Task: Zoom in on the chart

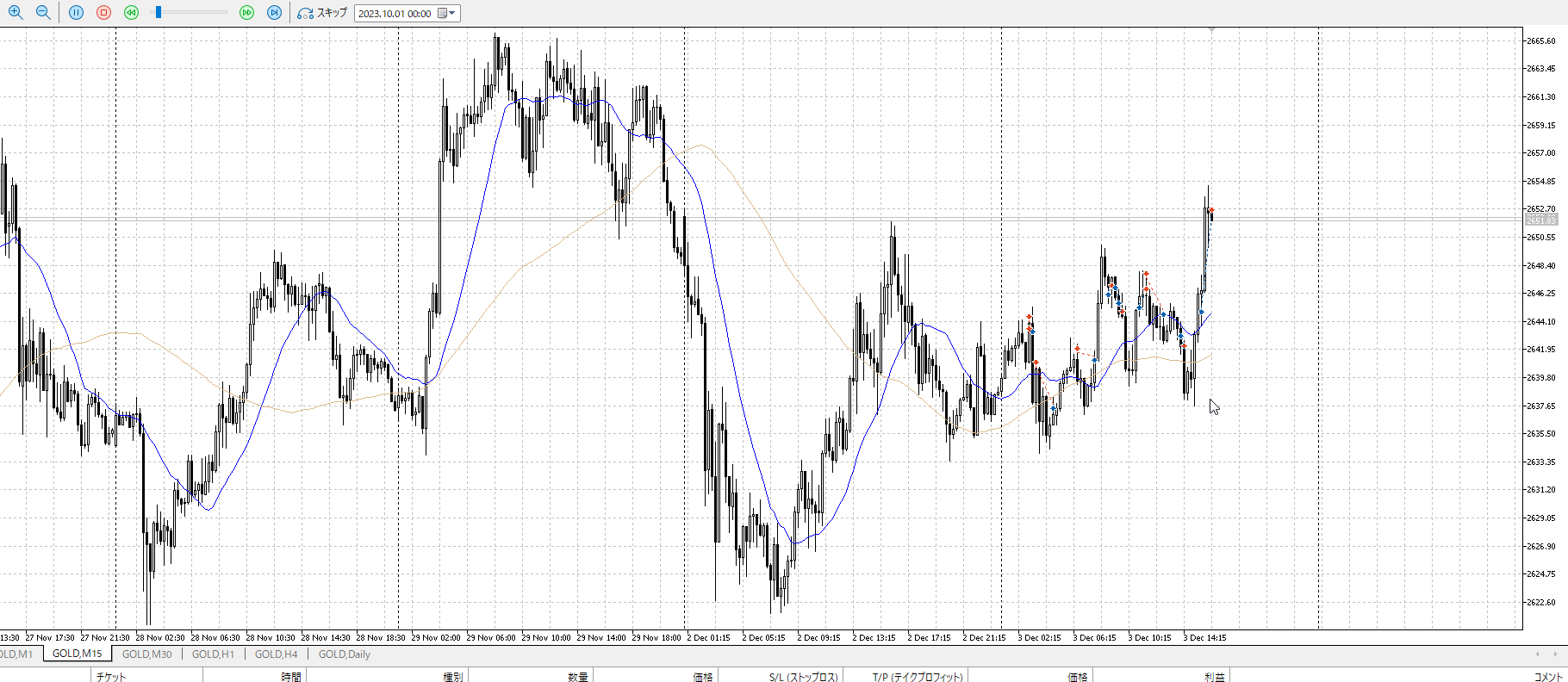Action: coord(16,13)
